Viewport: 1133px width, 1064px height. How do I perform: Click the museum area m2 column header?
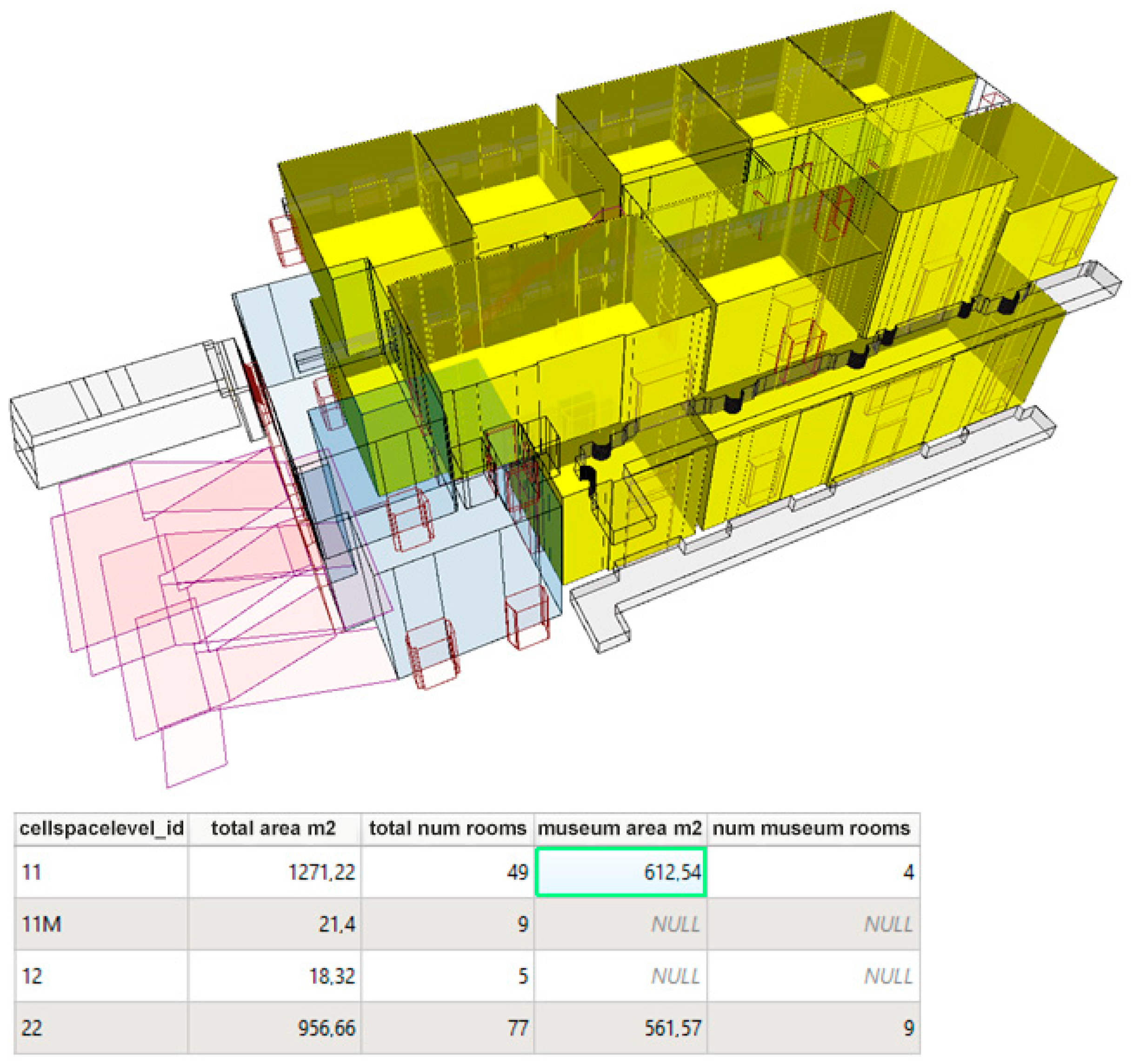(x=620, y=828)
